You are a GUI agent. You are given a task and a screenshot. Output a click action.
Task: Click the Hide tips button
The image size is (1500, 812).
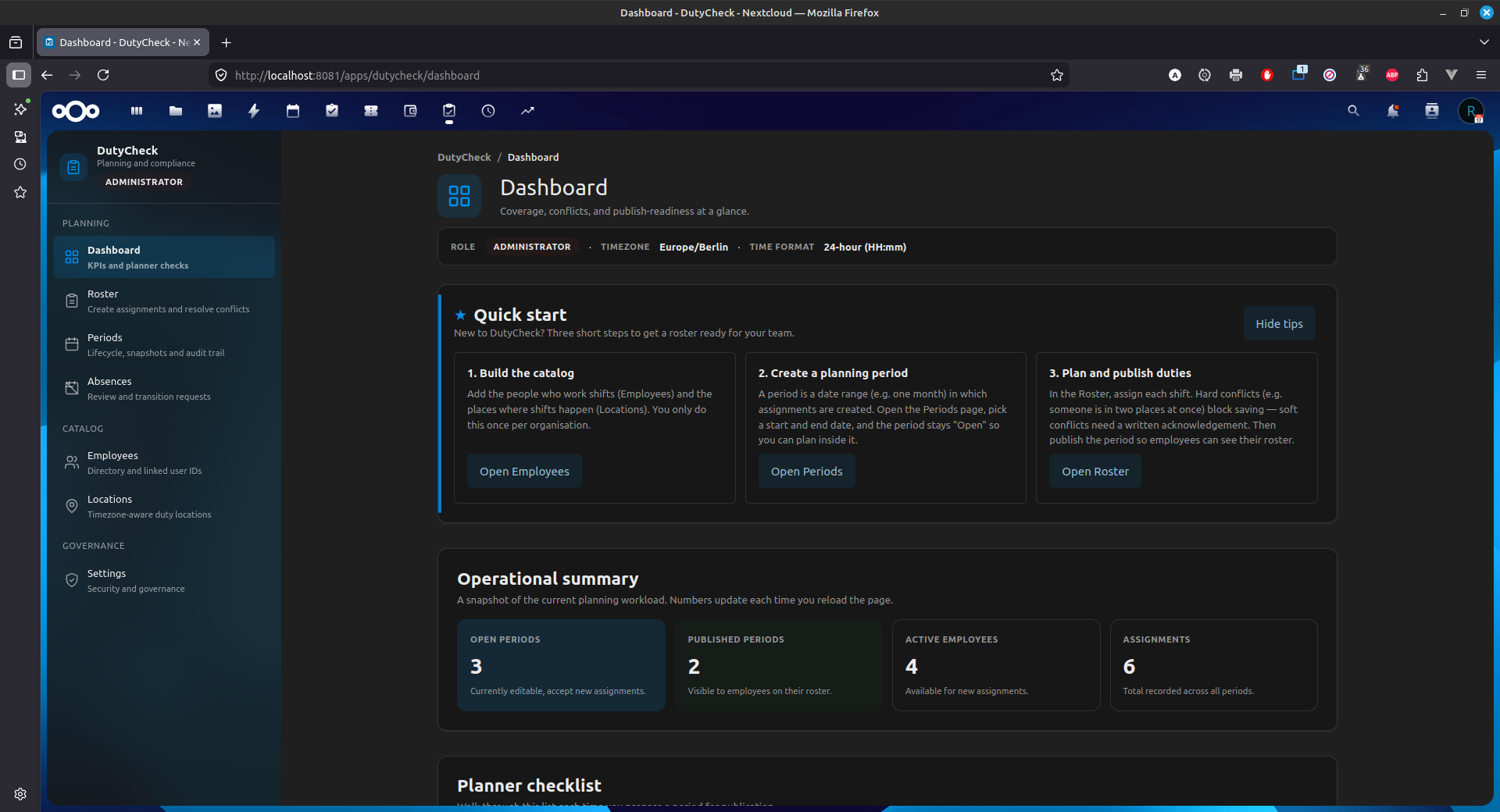pyautogui.click(x=1279, y=323)
